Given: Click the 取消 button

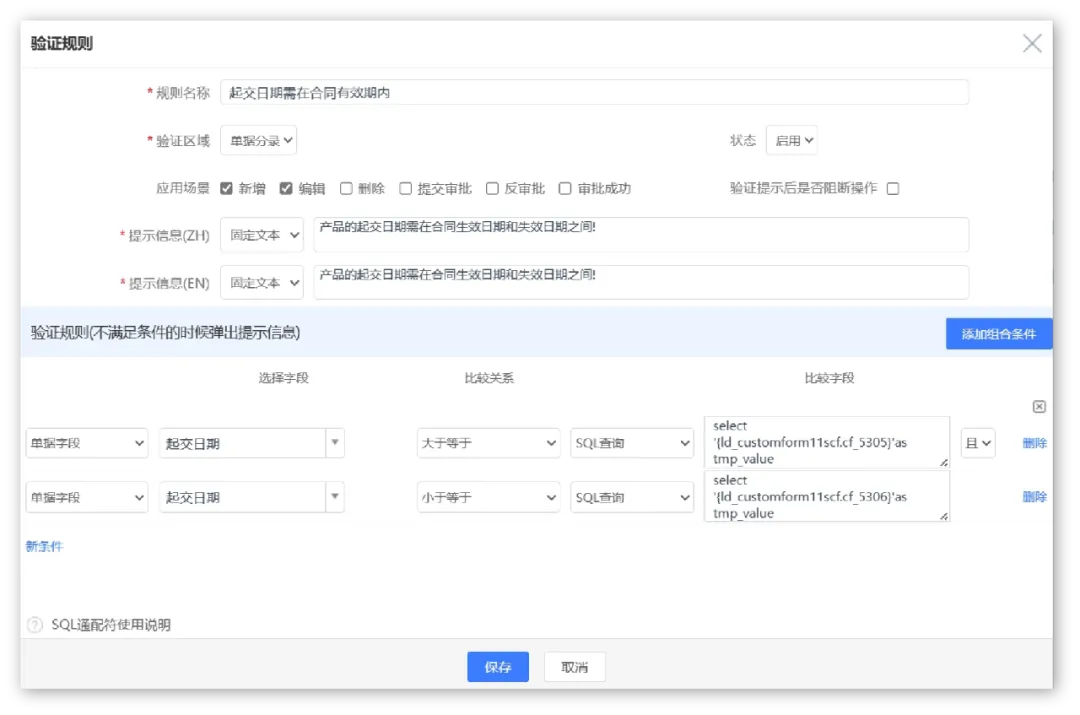Looking at the screenshot, I should (x=574, y=667).
